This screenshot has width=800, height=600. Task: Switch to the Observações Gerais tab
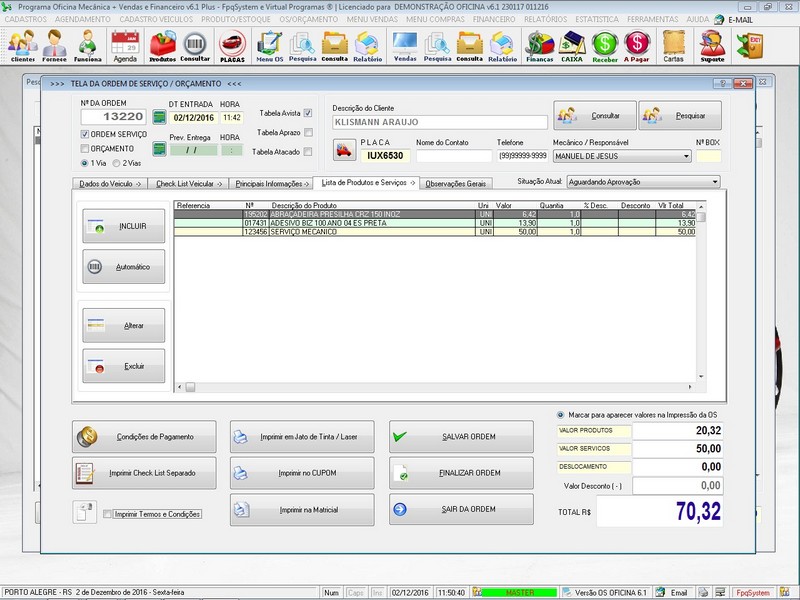[x=456, y=184]
